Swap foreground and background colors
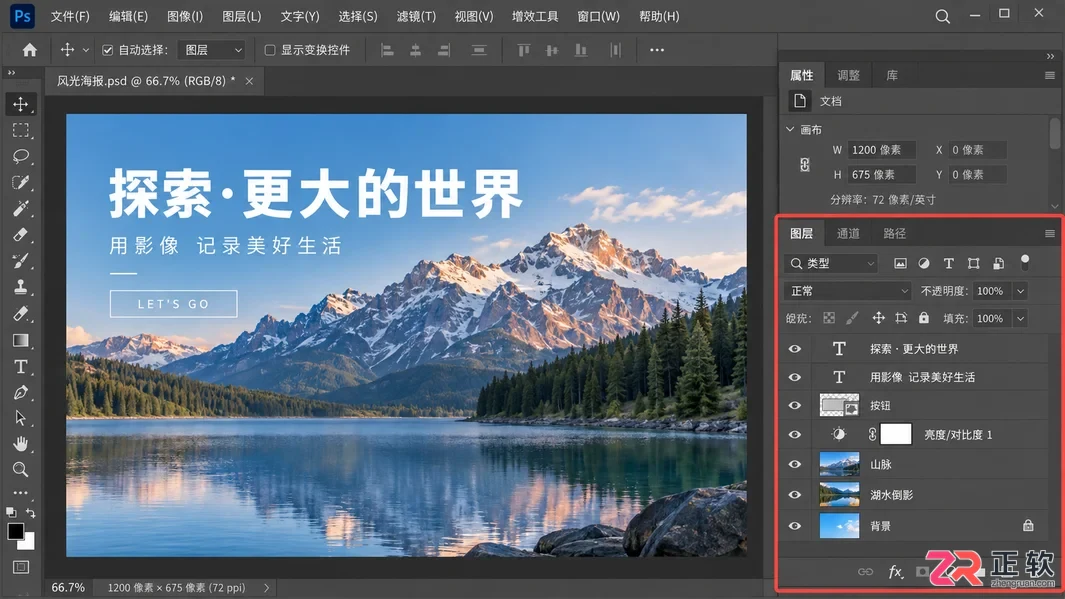The image size is (1065, 599). [x=31, y=513]
